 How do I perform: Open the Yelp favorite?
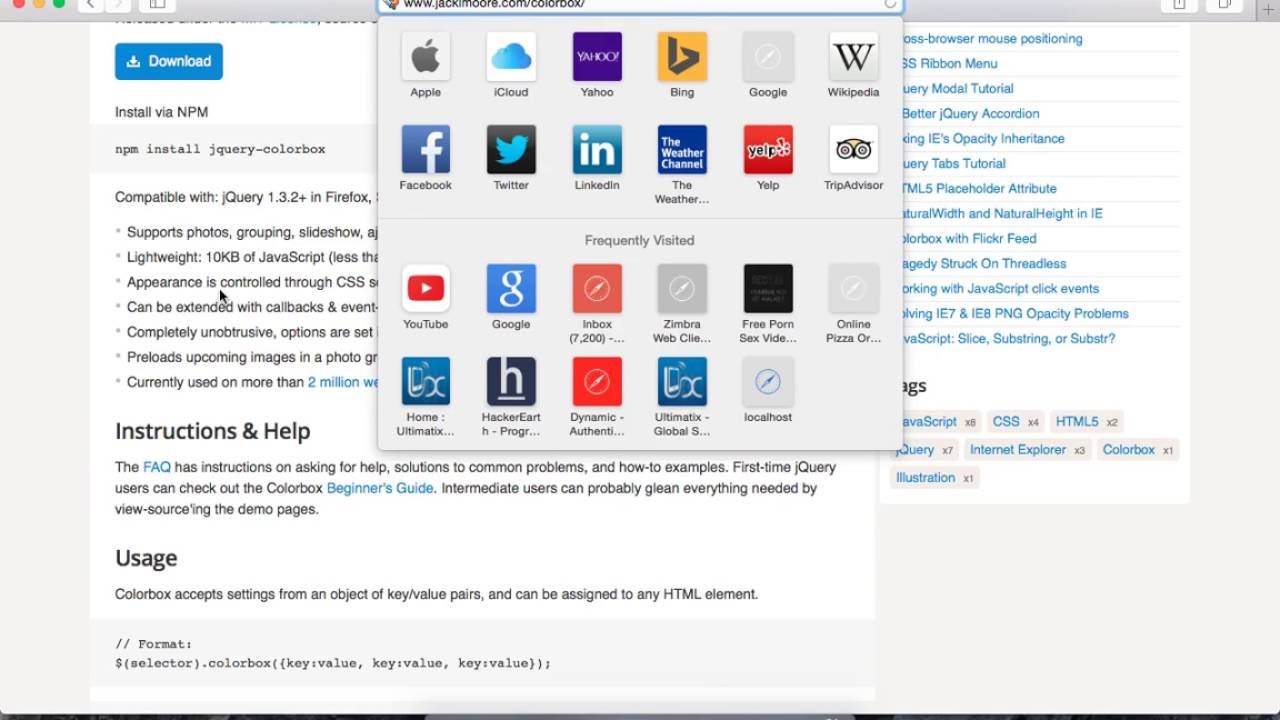(768, 150)
